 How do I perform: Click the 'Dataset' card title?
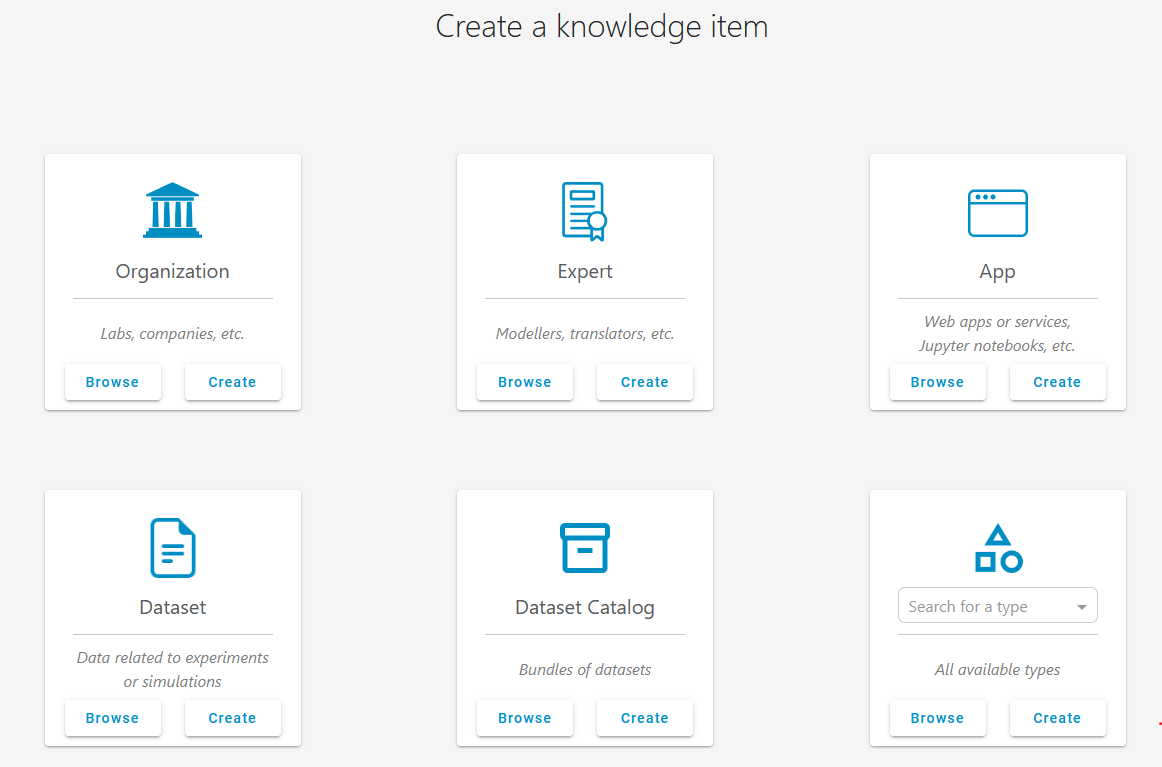pyautogui.click(x=173, y=607)
